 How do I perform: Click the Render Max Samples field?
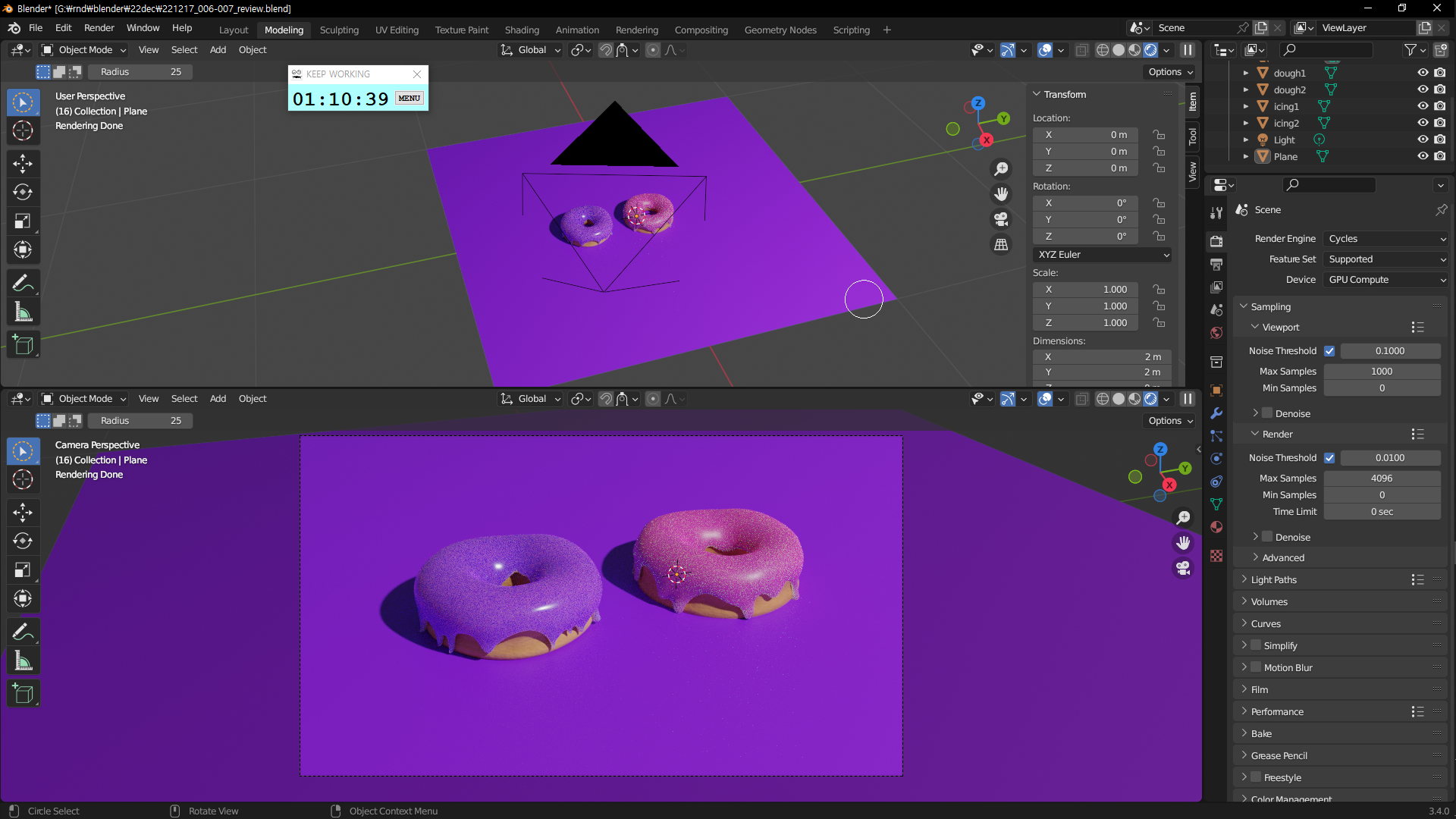pos(1382,479)
